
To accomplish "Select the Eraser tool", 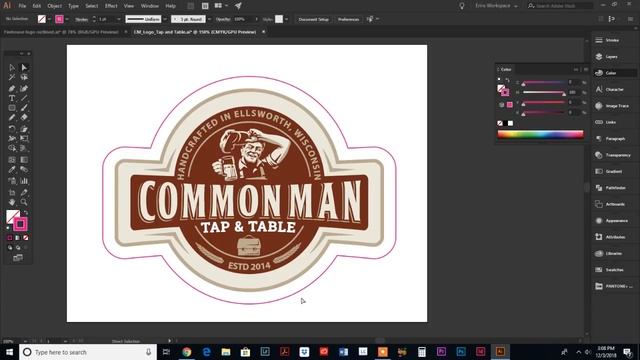I will click(x=24, y=118).
